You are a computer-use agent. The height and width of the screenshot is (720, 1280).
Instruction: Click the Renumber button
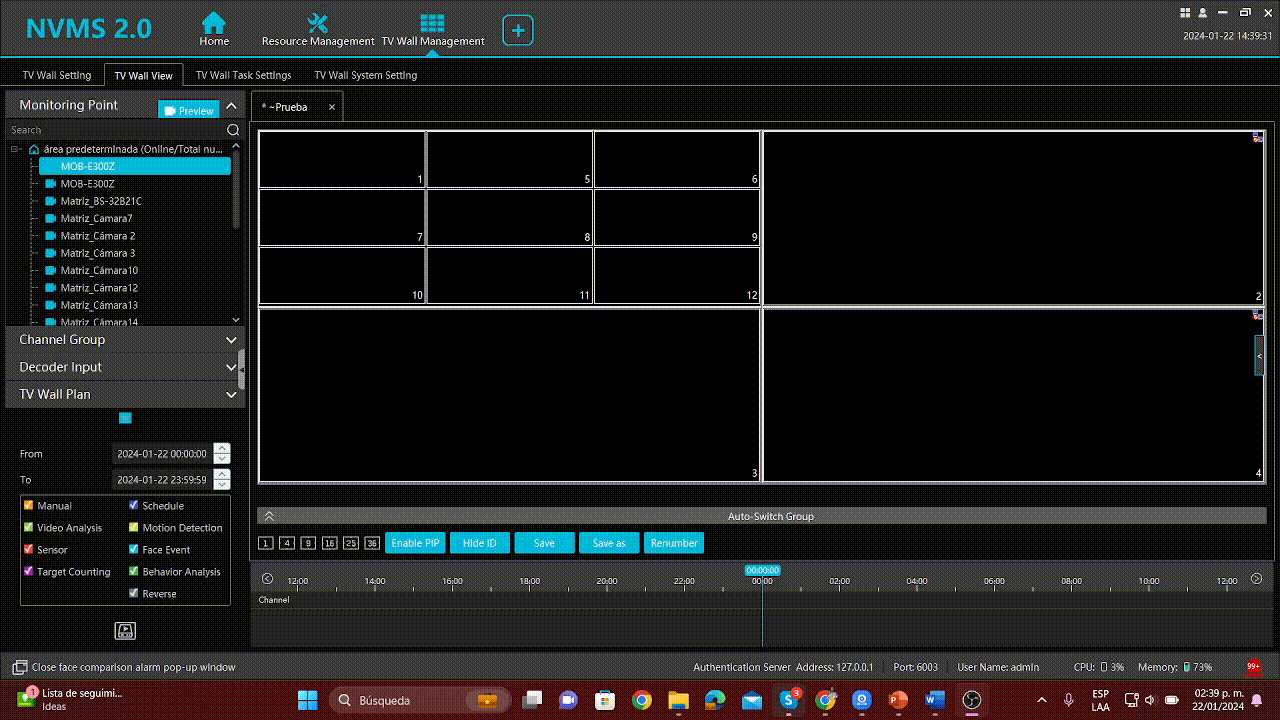[x=674, y=543]
